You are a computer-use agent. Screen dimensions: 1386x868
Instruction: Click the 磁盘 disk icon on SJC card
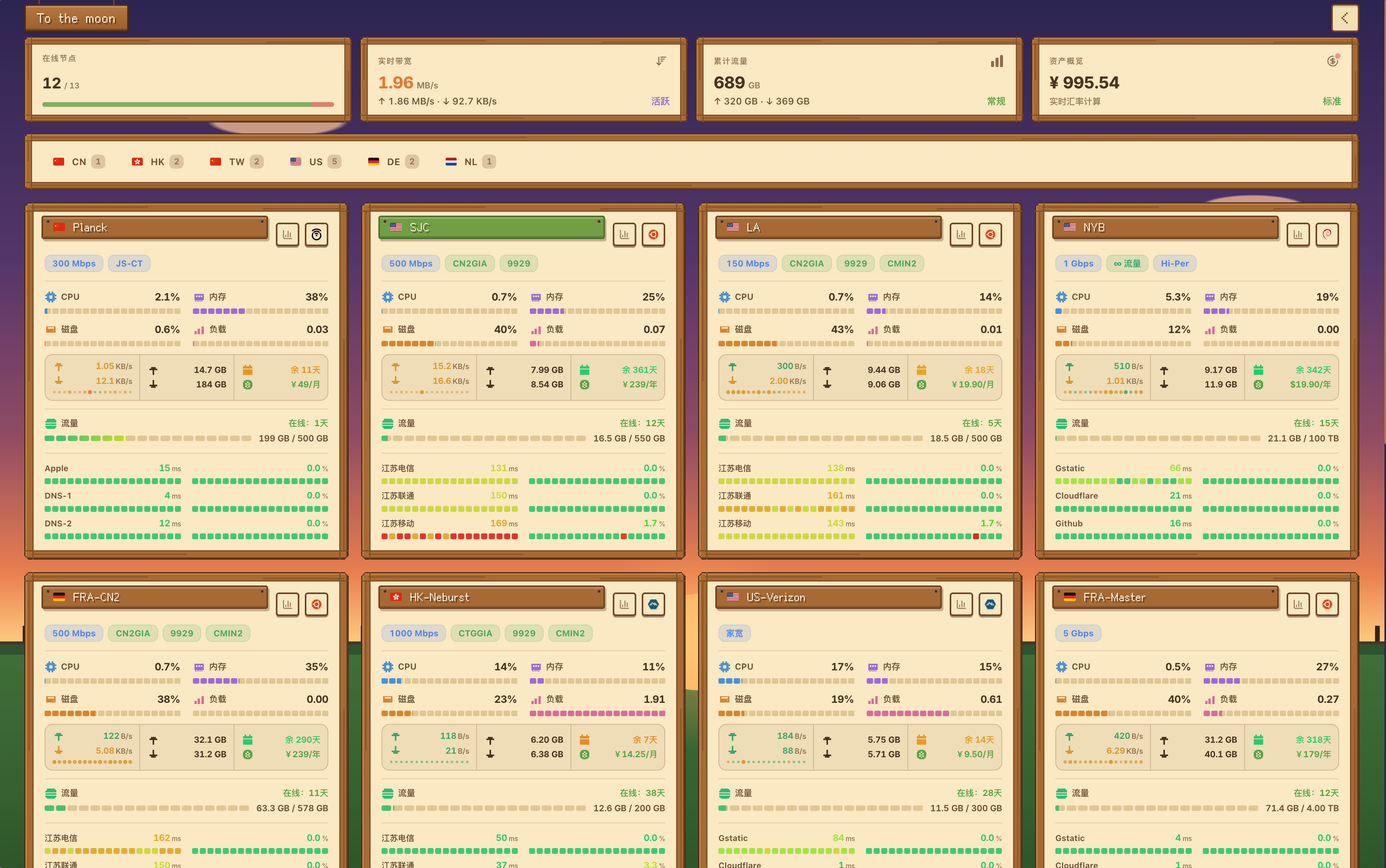tap(387, 330)
